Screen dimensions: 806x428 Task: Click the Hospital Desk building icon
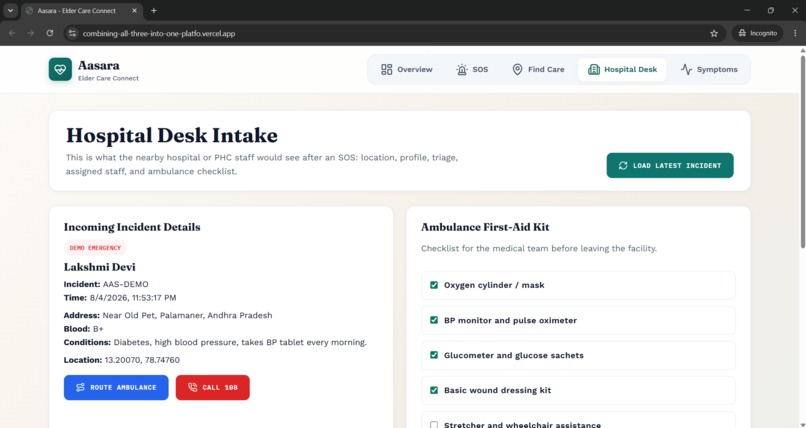594,69
